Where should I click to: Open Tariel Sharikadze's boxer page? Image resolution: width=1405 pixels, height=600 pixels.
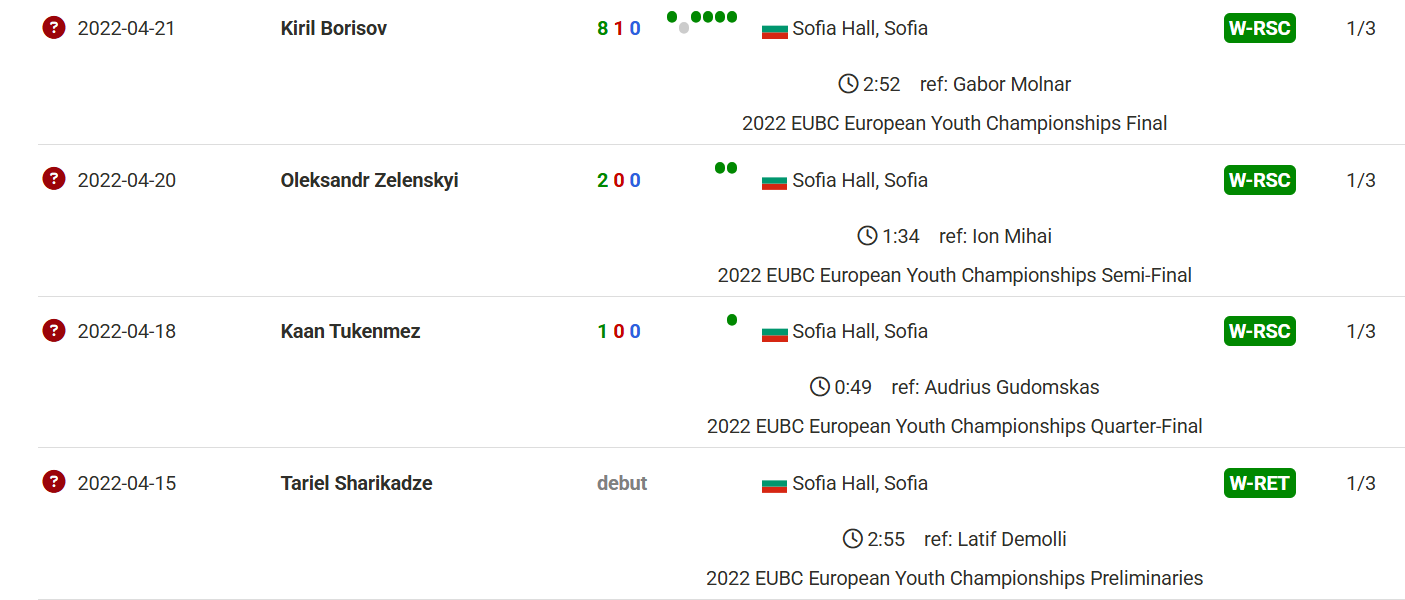(x=356, y=483)
